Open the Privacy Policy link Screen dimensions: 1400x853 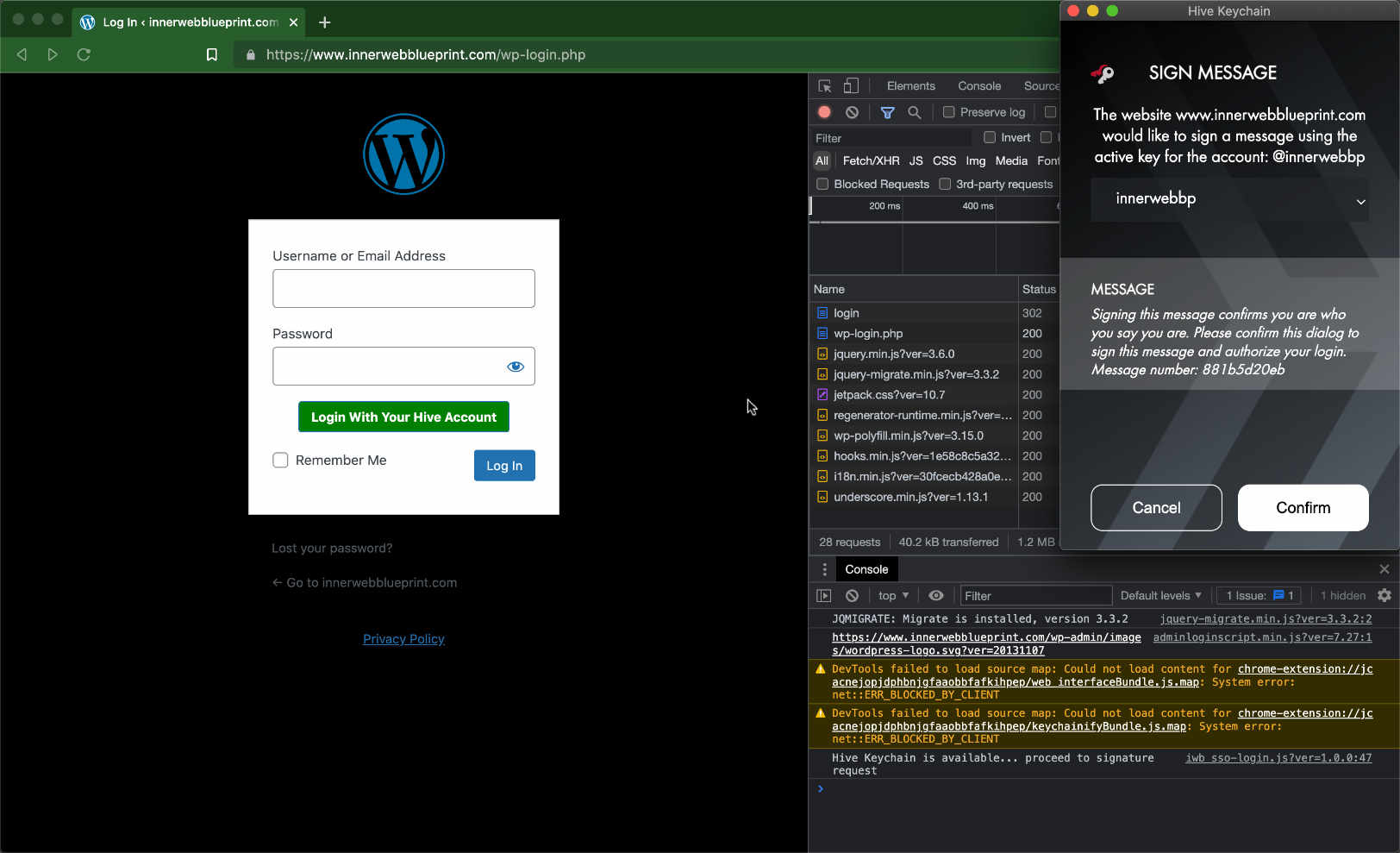point(403,639)
